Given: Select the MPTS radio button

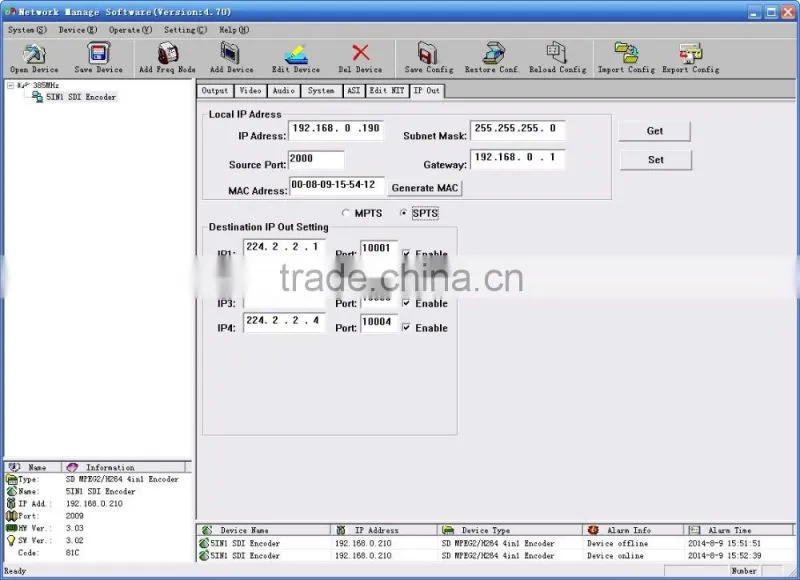Looking at the screenshot, I should click(x=346, y=213).
